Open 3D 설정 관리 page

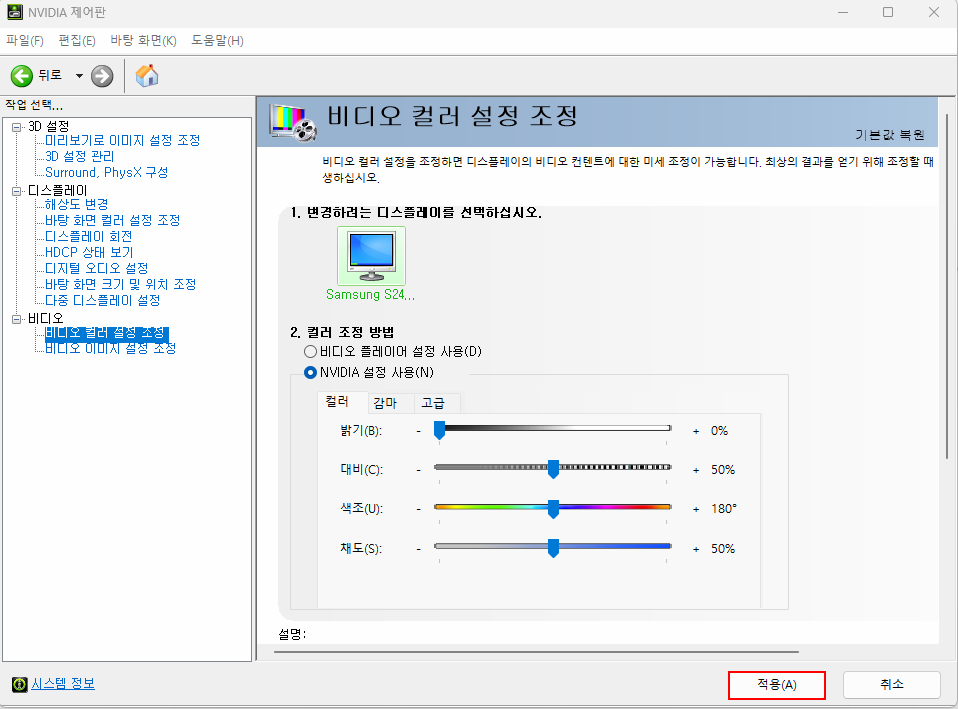click(79, 156)
